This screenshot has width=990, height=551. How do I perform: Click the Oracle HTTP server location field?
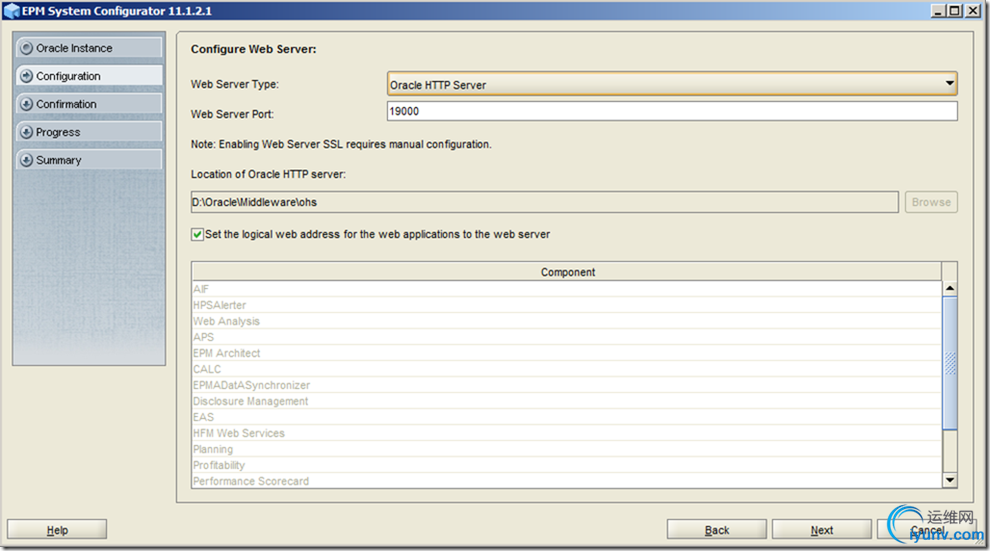[544, 202]
